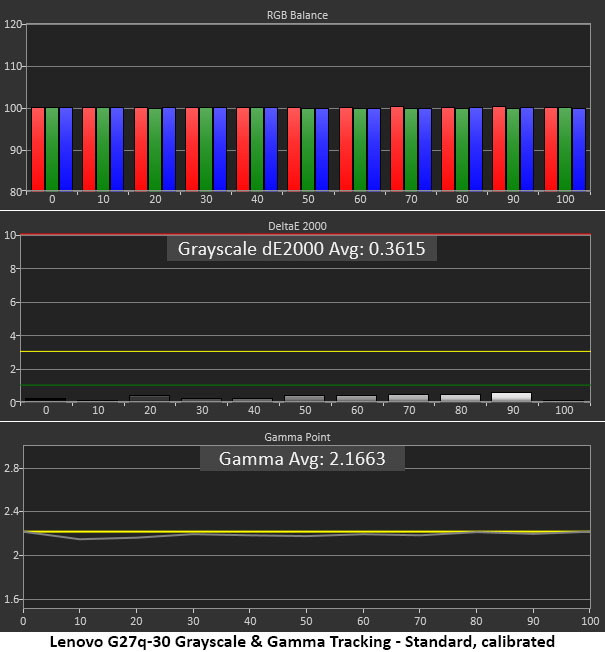
Task: Click the 1.6 label on Gamma axis
Action: [x=12, y=599]
